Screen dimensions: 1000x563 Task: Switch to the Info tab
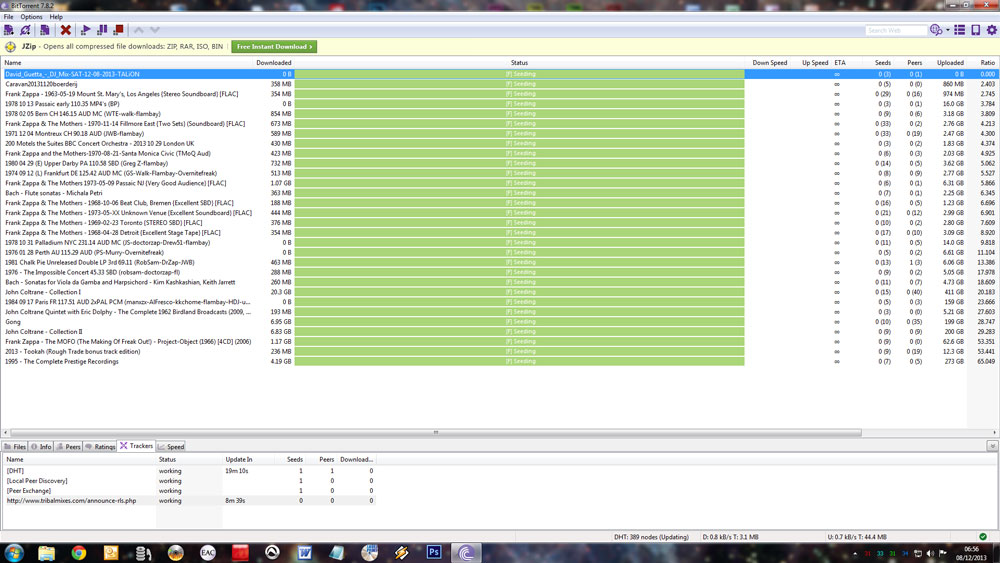coord(41,446)
